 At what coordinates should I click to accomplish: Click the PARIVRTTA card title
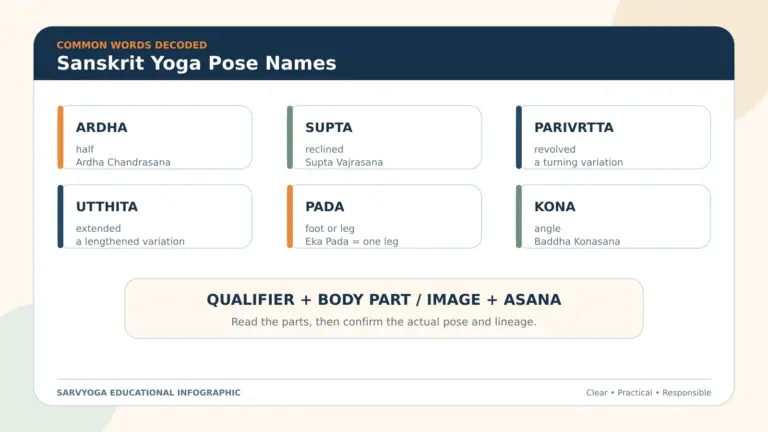(574, 127)
